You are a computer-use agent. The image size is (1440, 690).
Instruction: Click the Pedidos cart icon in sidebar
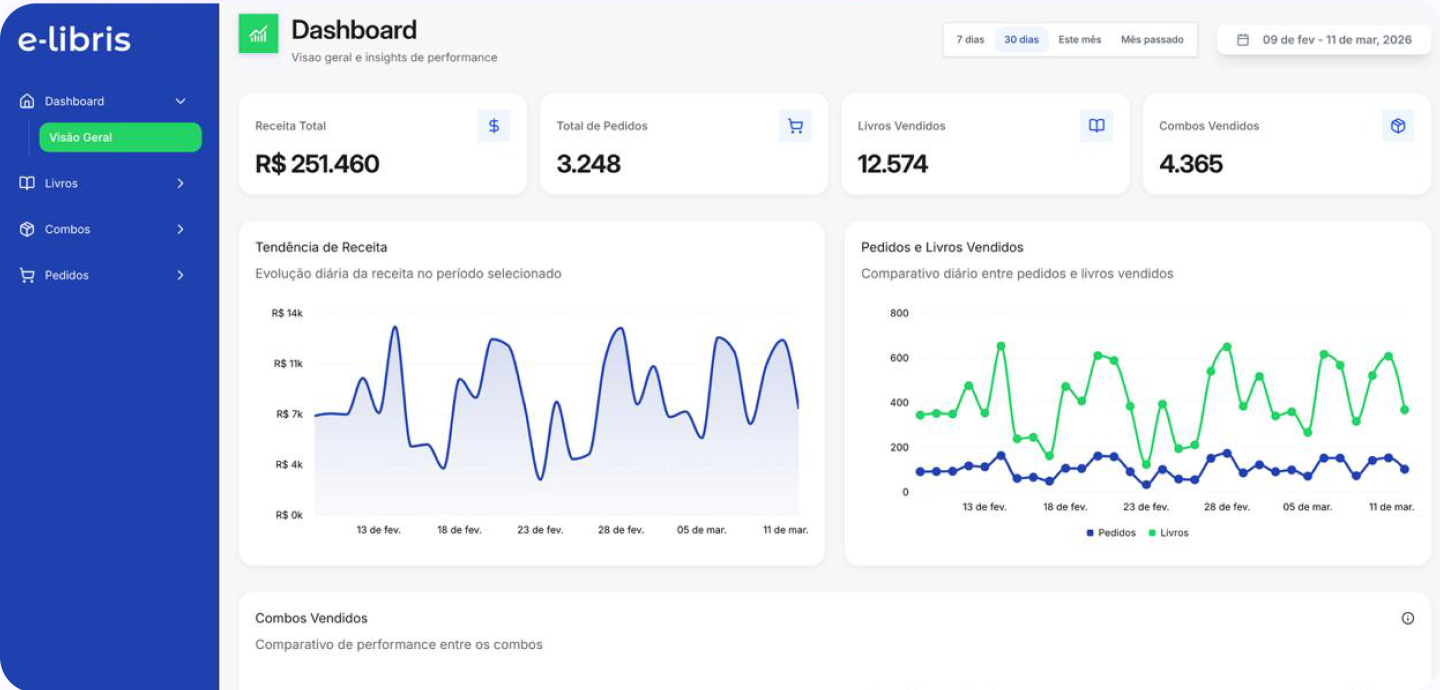point(27,275)
